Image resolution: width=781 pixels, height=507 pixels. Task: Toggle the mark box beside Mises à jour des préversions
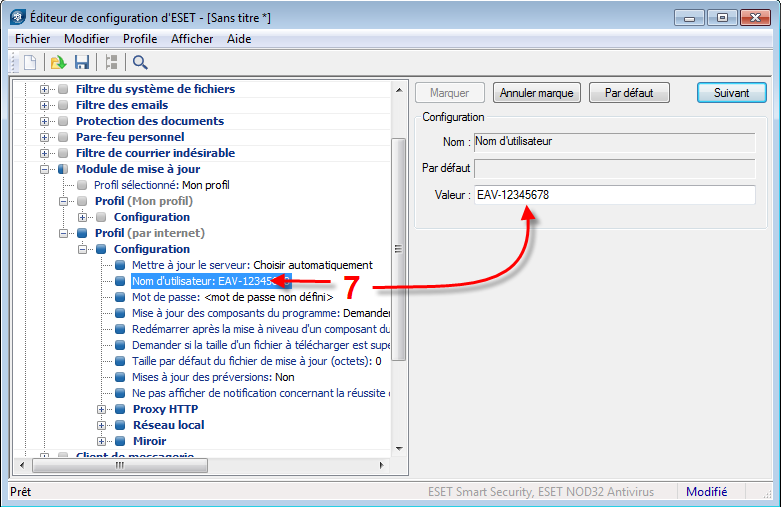[x=120, y=377]
